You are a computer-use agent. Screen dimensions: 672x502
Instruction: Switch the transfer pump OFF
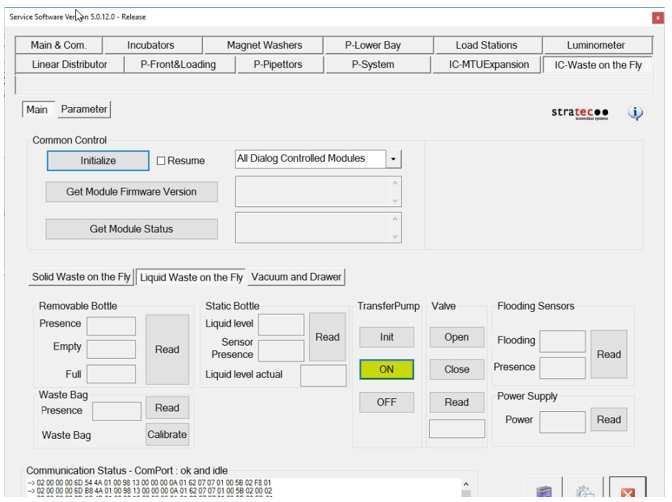pyautogui.click(x=387, y=402)
